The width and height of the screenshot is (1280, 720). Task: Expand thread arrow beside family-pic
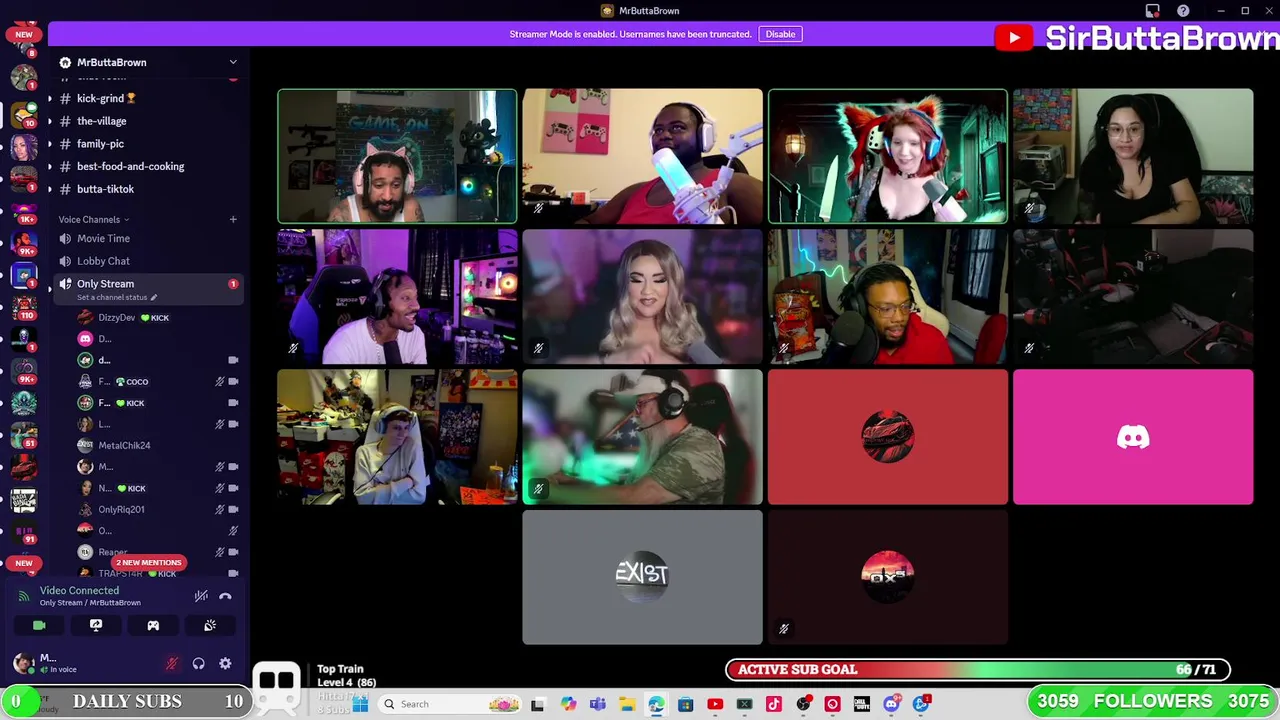coord(49,144)
